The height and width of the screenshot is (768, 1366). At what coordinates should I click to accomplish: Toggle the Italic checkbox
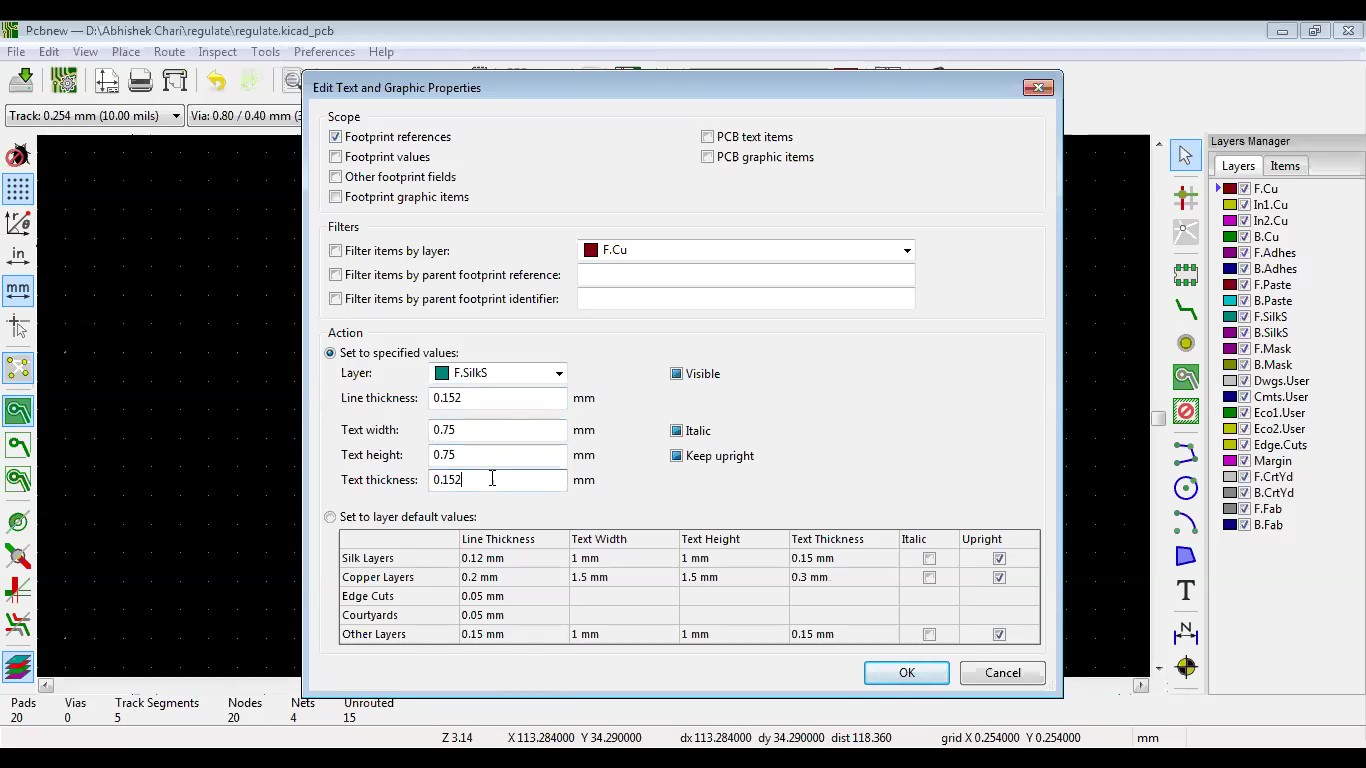click(677, 430)
